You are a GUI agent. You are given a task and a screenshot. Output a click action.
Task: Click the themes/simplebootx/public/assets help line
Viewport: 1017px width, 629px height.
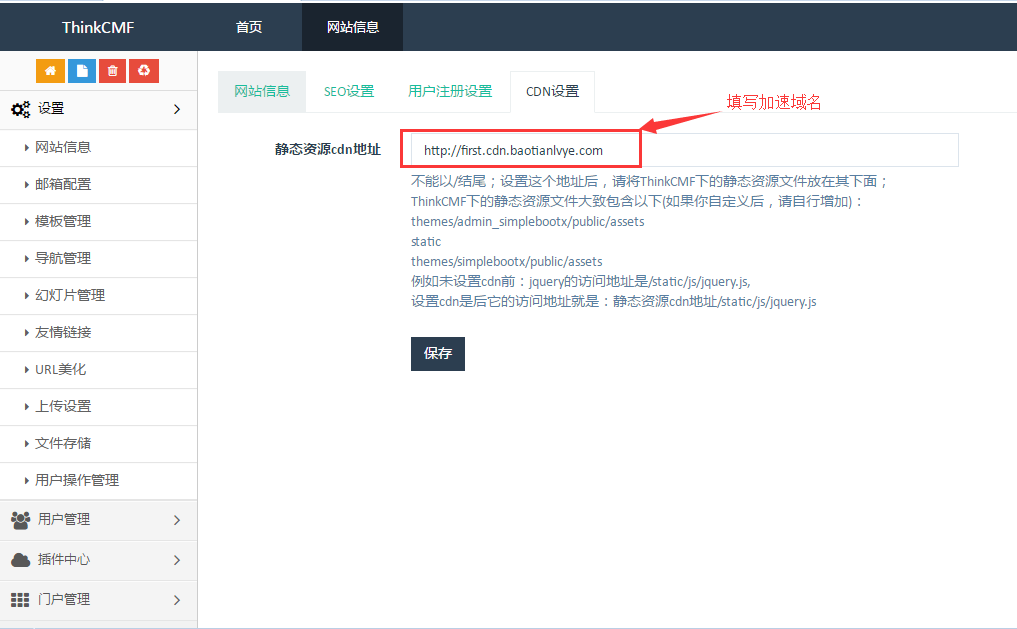tap(507, 261)
